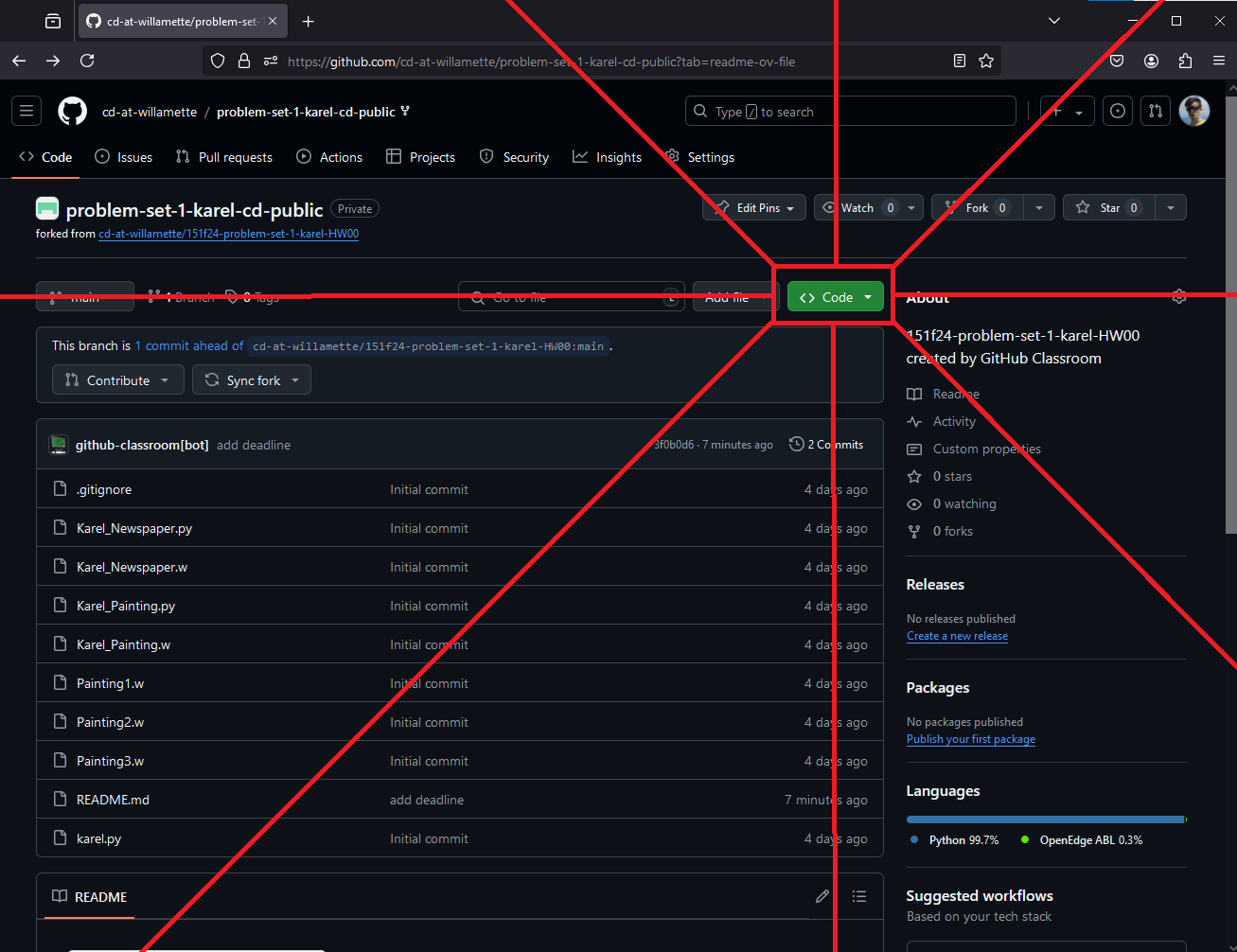
Task: Open the hamburger navigation menu
Action: [x=27, y=112]
